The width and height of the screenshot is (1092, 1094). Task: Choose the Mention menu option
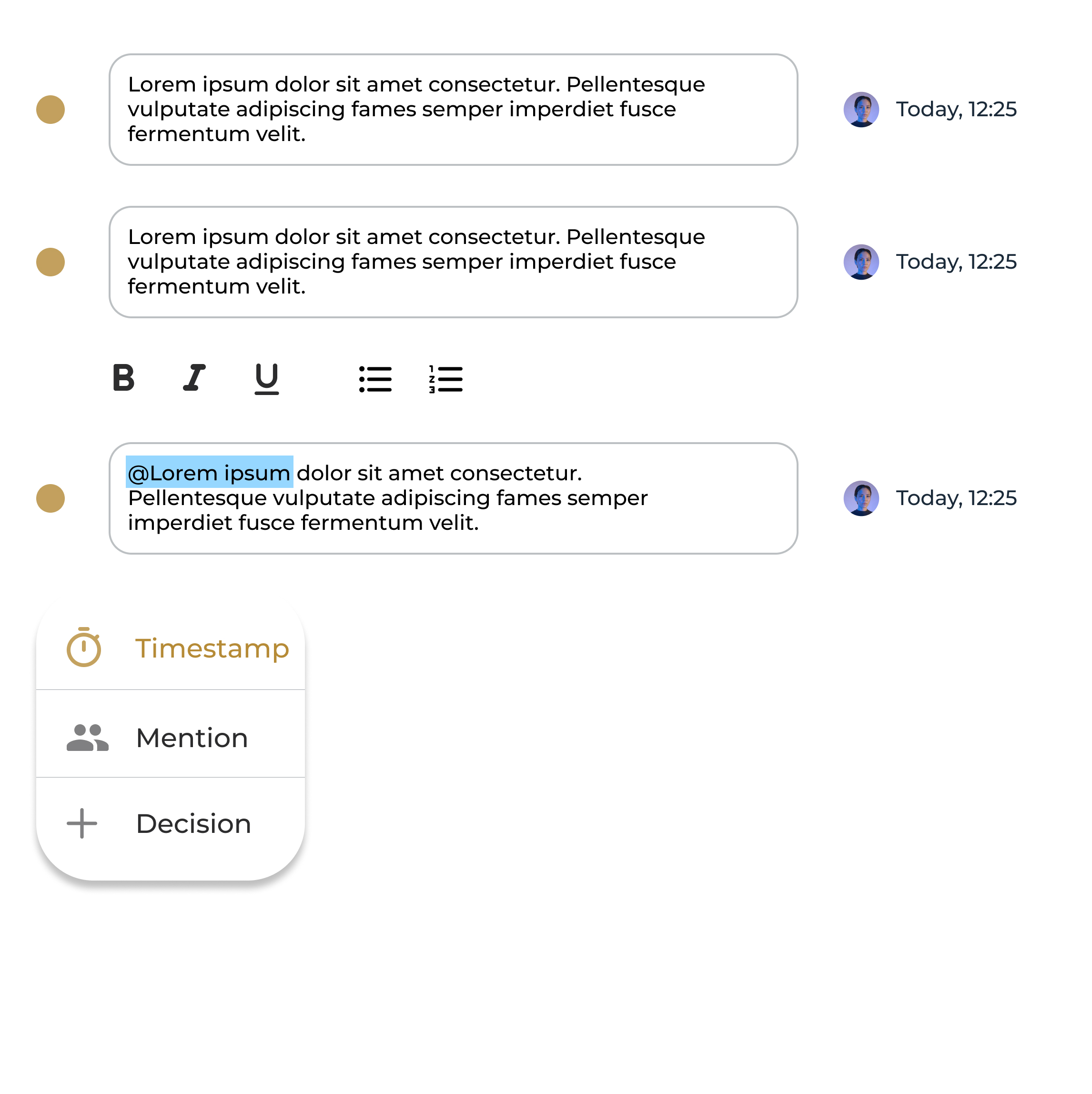[192, 738]
